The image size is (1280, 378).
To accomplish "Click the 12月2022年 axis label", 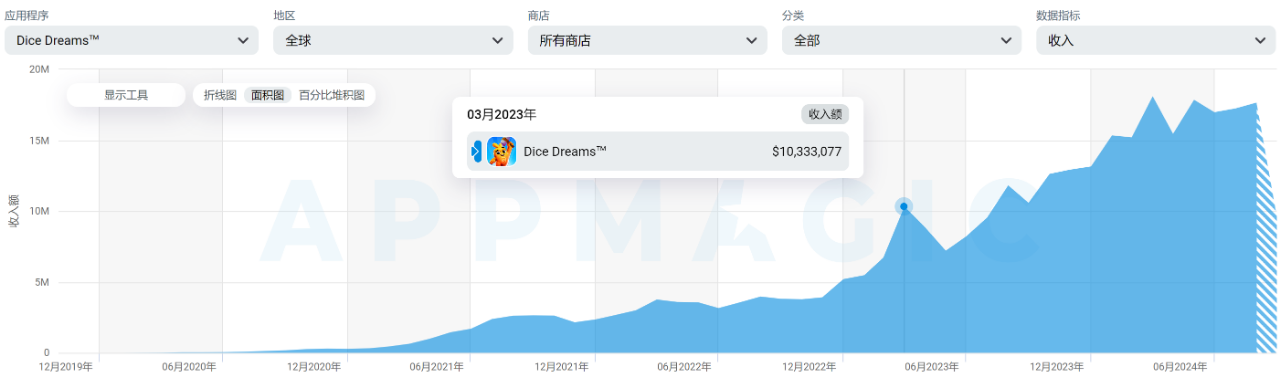I will click(809, 366).
